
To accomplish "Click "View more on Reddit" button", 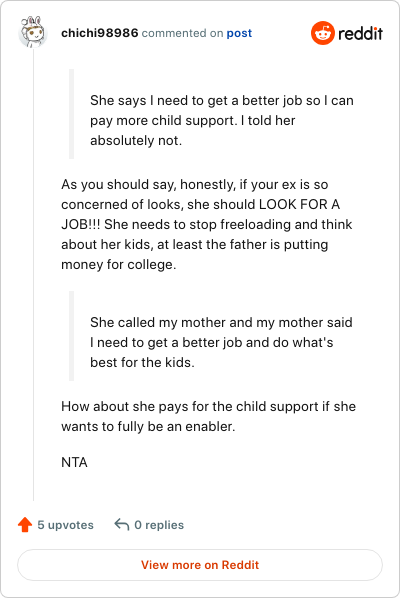I will click(200, 565).
